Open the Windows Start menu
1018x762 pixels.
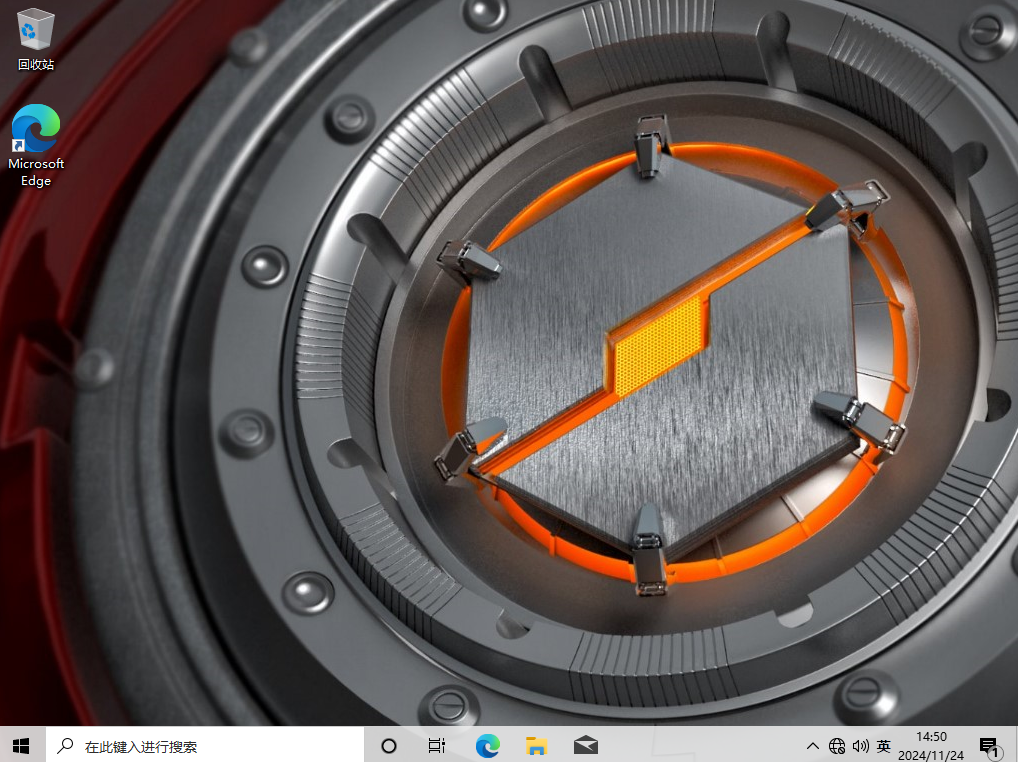coord(21,745)
